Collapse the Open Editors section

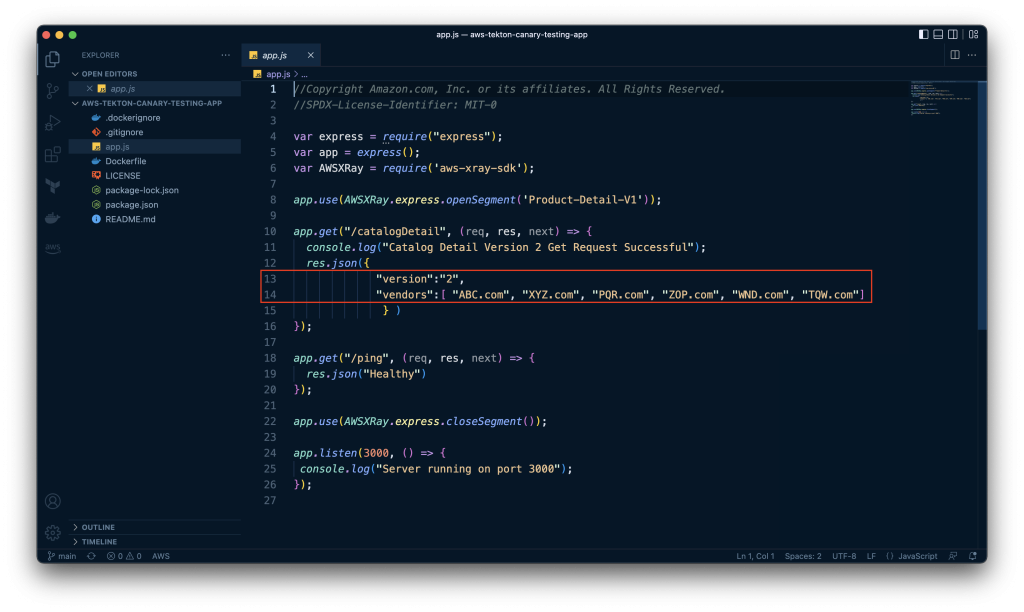[x=155, y=74]
